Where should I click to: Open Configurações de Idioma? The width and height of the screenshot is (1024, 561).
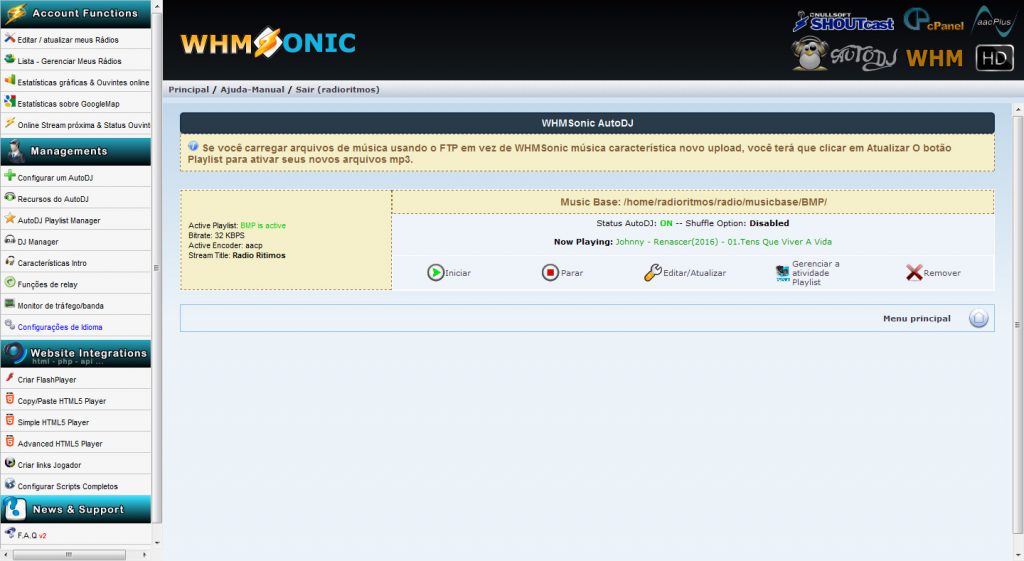59,327
